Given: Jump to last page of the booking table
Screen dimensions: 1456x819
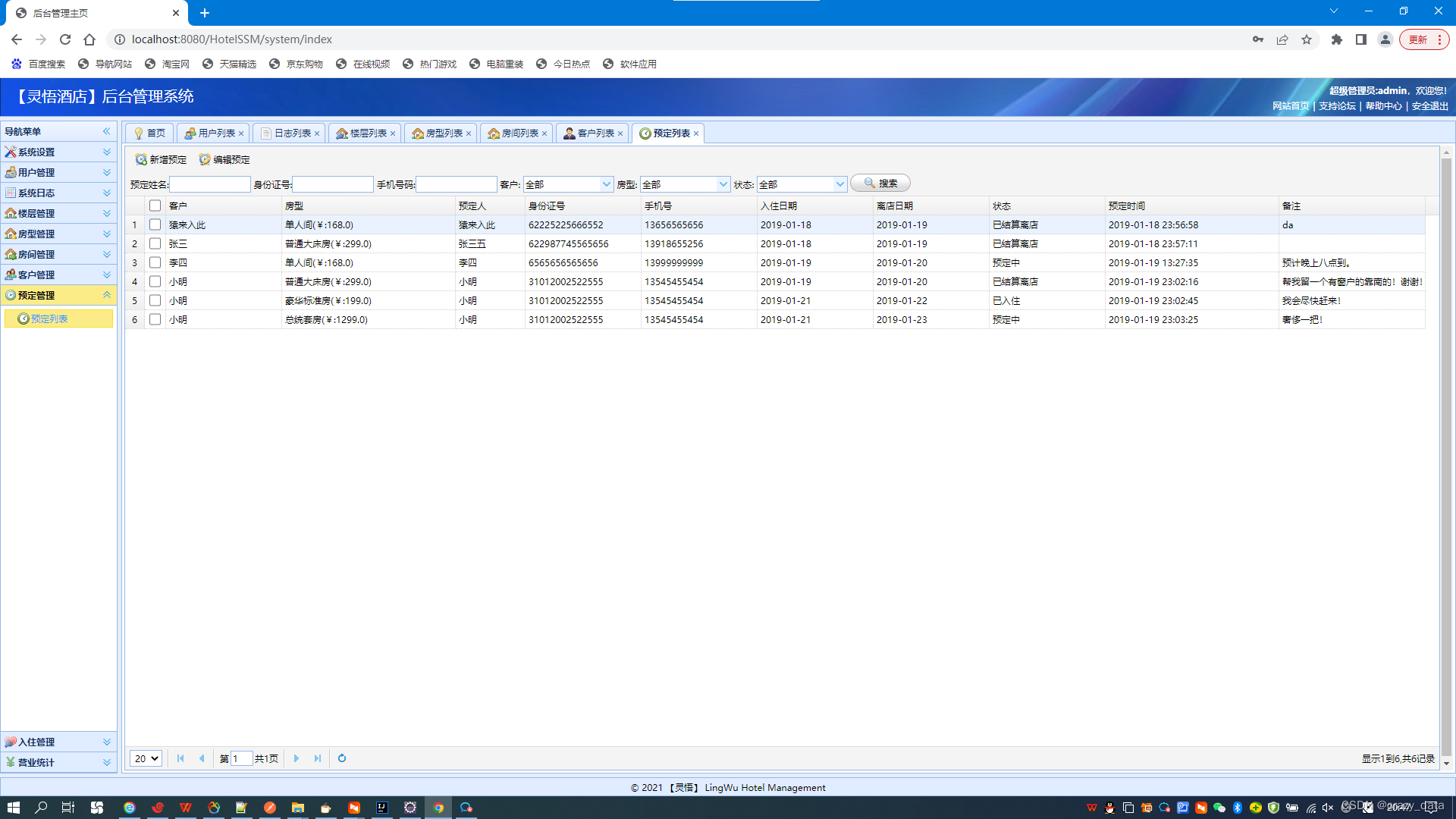Looking at the screenshot, I should click(x=318, y=758).
